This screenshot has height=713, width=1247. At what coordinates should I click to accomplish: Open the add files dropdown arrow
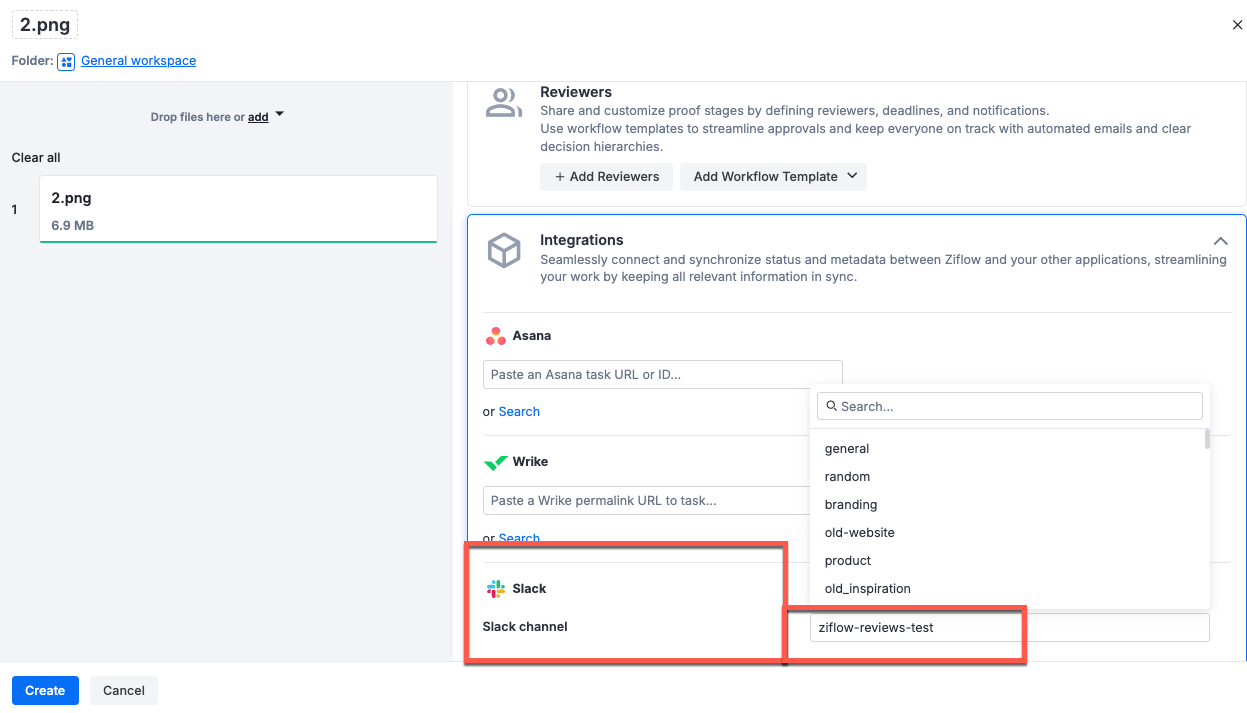click(x=278, y=116)
